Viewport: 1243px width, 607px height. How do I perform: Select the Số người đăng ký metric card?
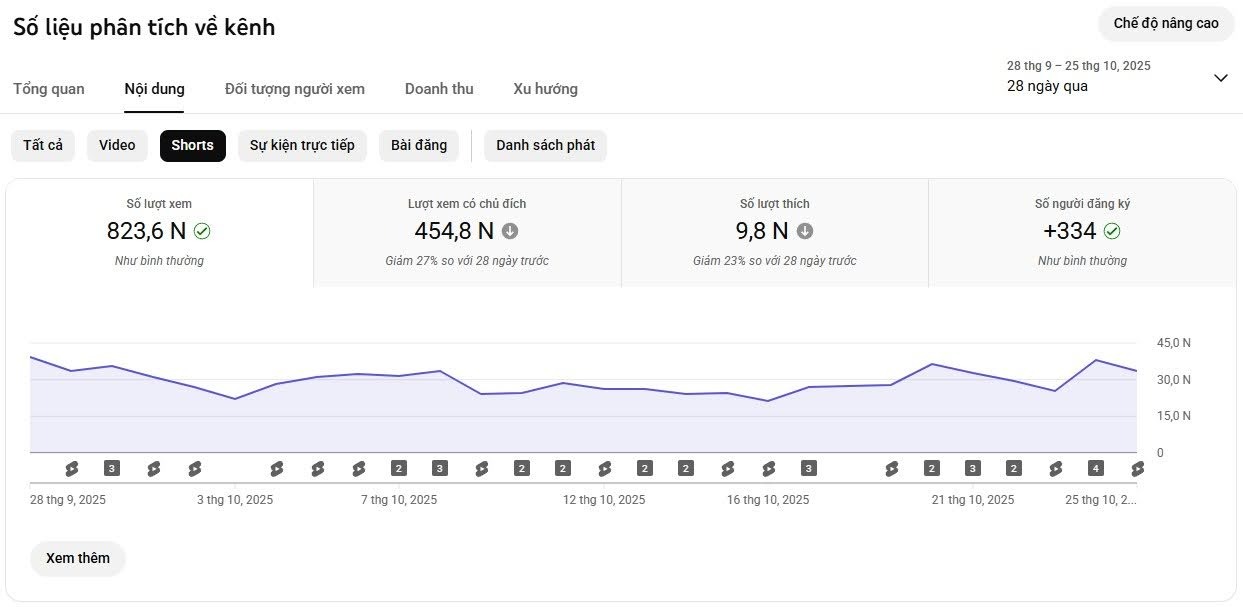pyautogui.click(x=1082, y=232)
